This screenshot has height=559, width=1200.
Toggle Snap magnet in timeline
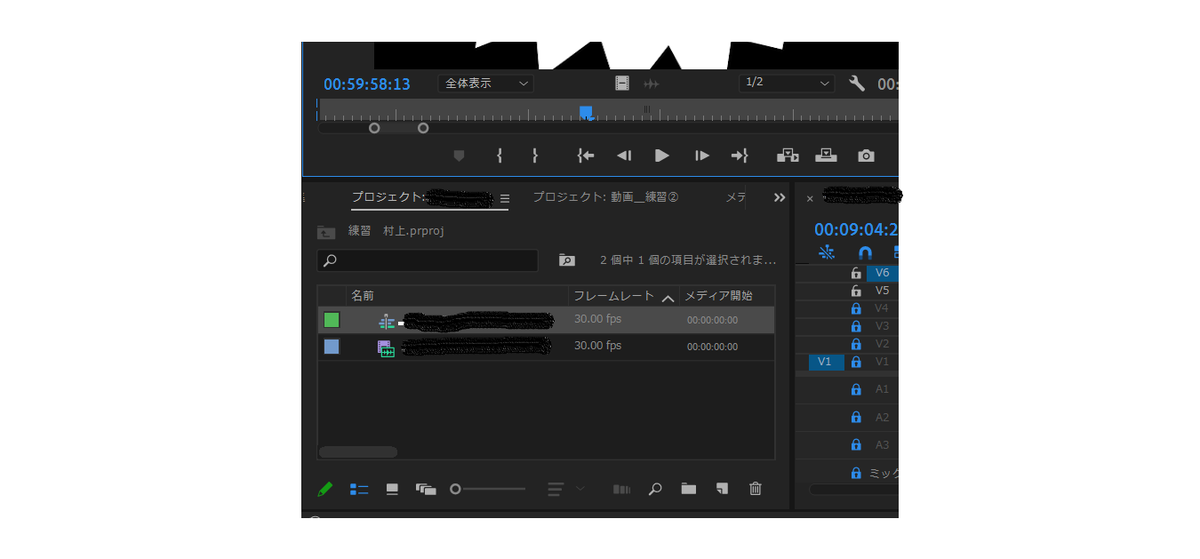click(866, 253)
